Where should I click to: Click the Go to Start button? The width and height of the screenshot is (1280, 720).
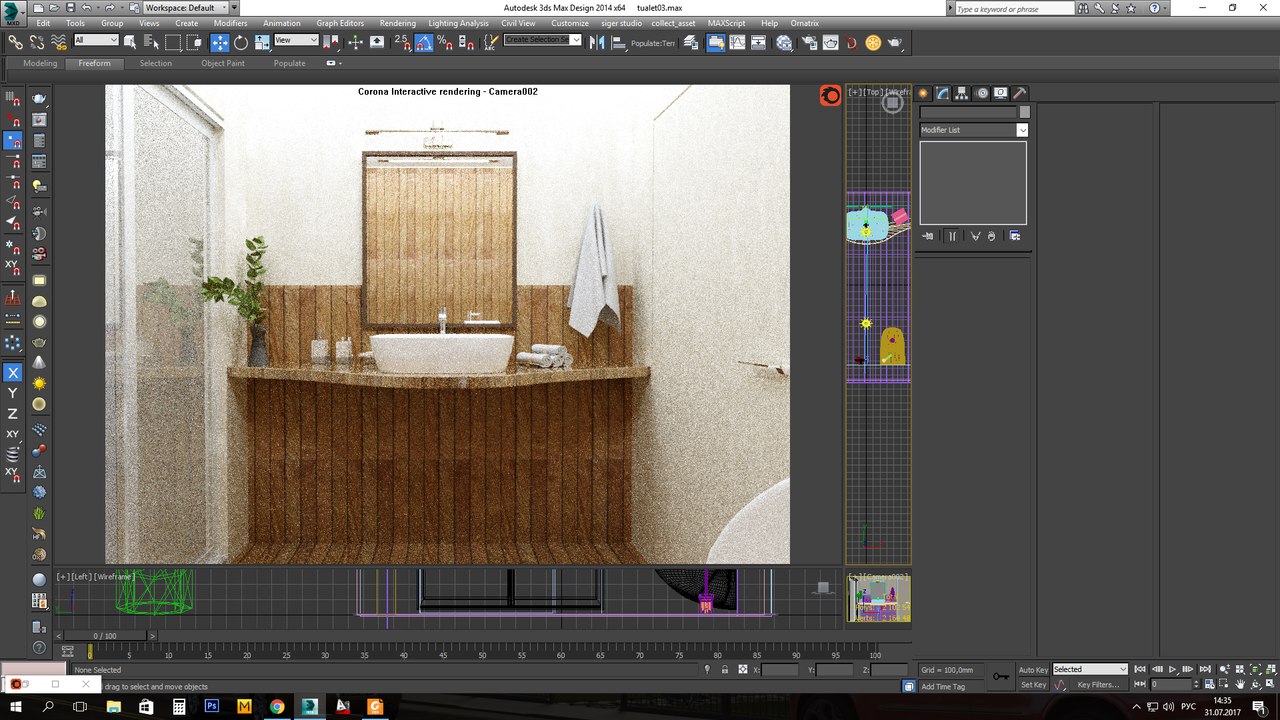click(1139, 669)
